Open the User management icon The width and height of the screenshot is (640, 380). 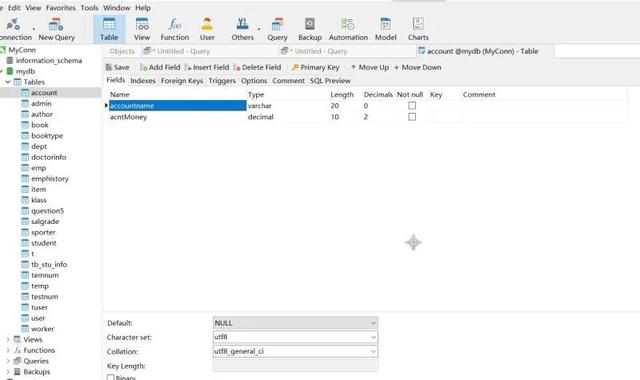pyautogui.click(x=207, y=29)
